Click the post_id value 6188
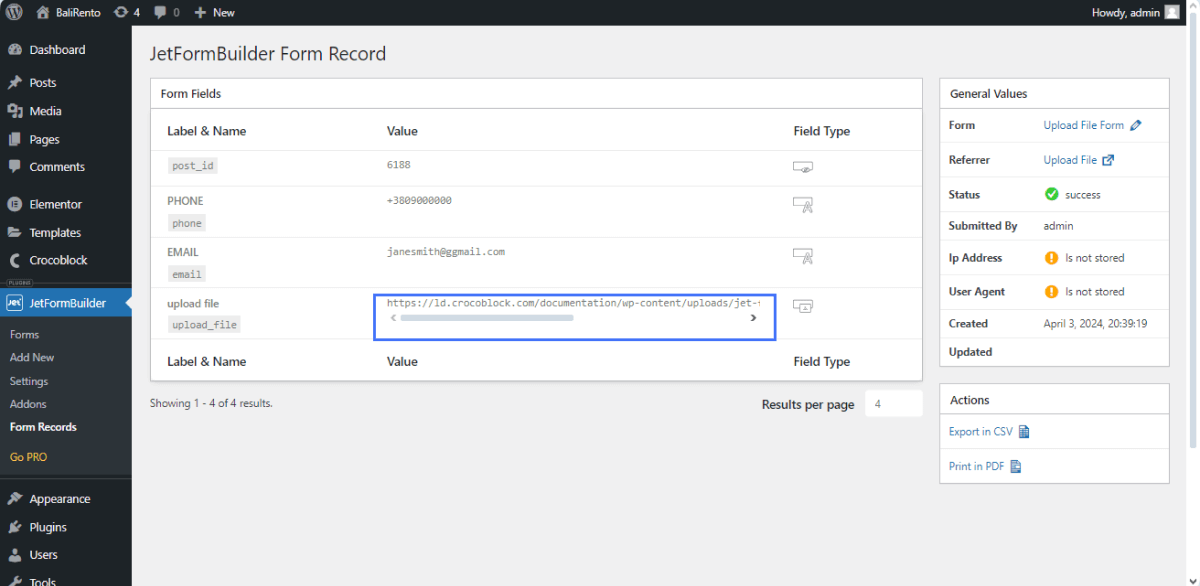This screenshot has height=586, width=1200. (x=399, y=165)
